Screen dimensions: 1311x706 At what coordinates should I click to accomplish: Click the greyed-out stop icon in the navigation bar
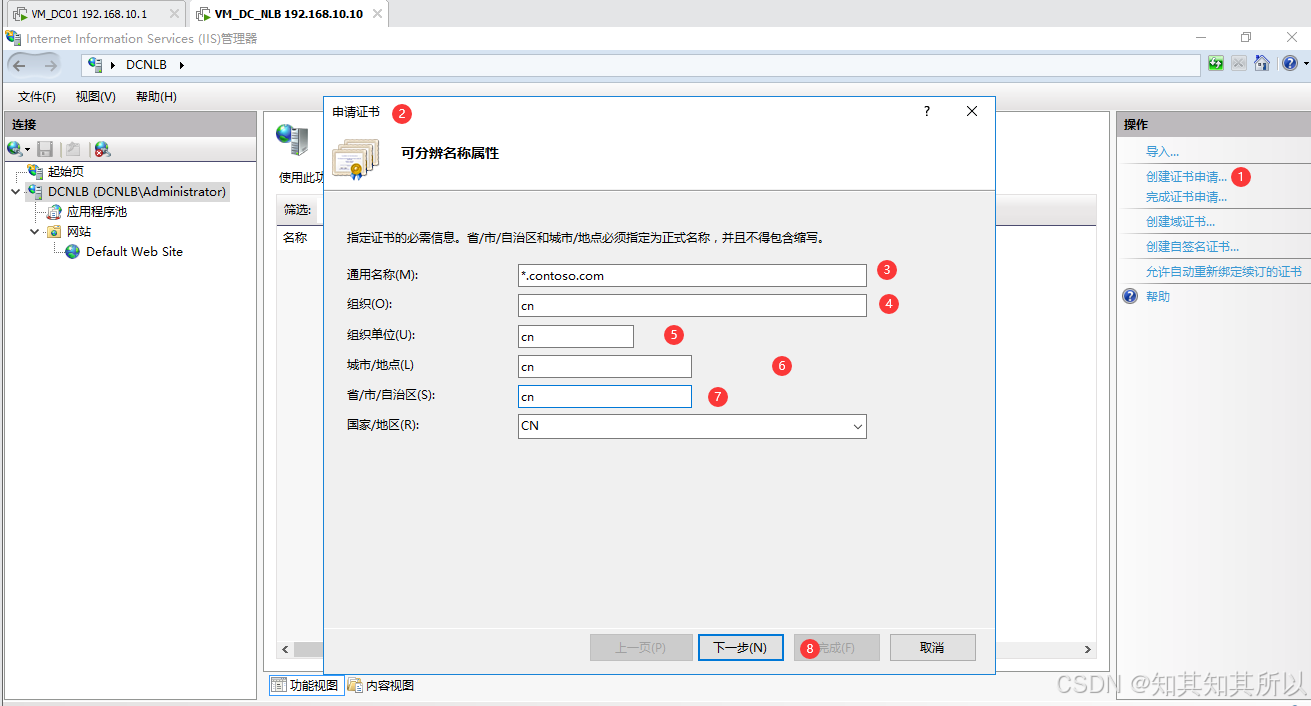coord(1239,63)
